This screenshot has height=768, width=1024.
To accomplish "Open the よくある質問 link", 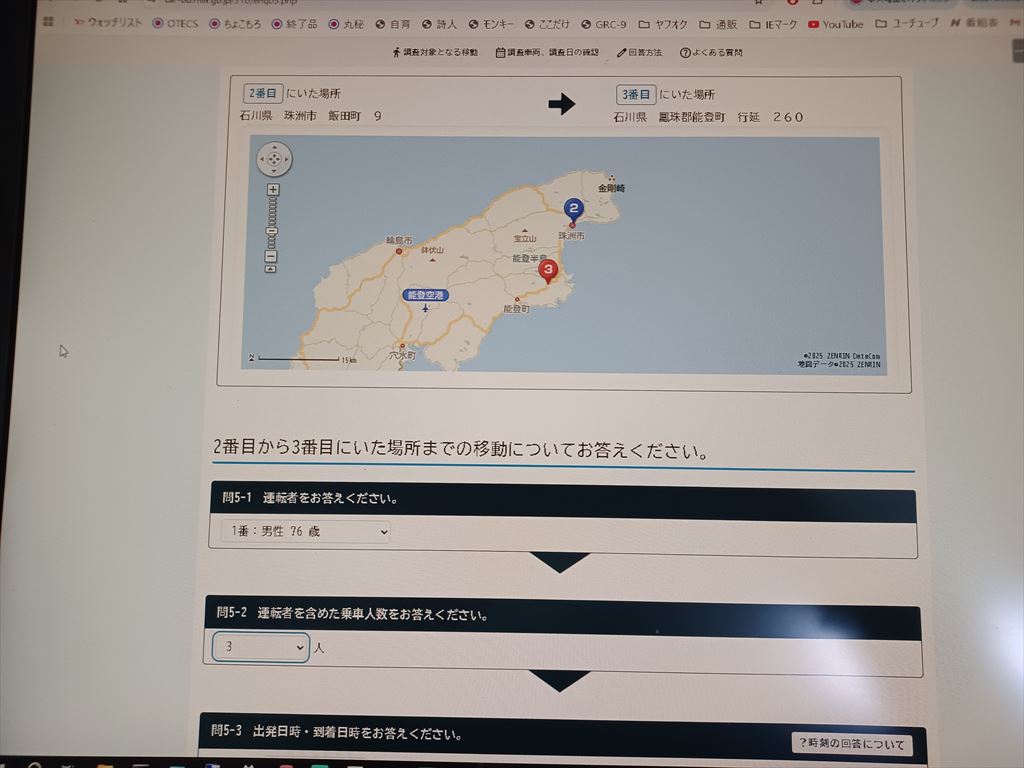I will 711,52.
